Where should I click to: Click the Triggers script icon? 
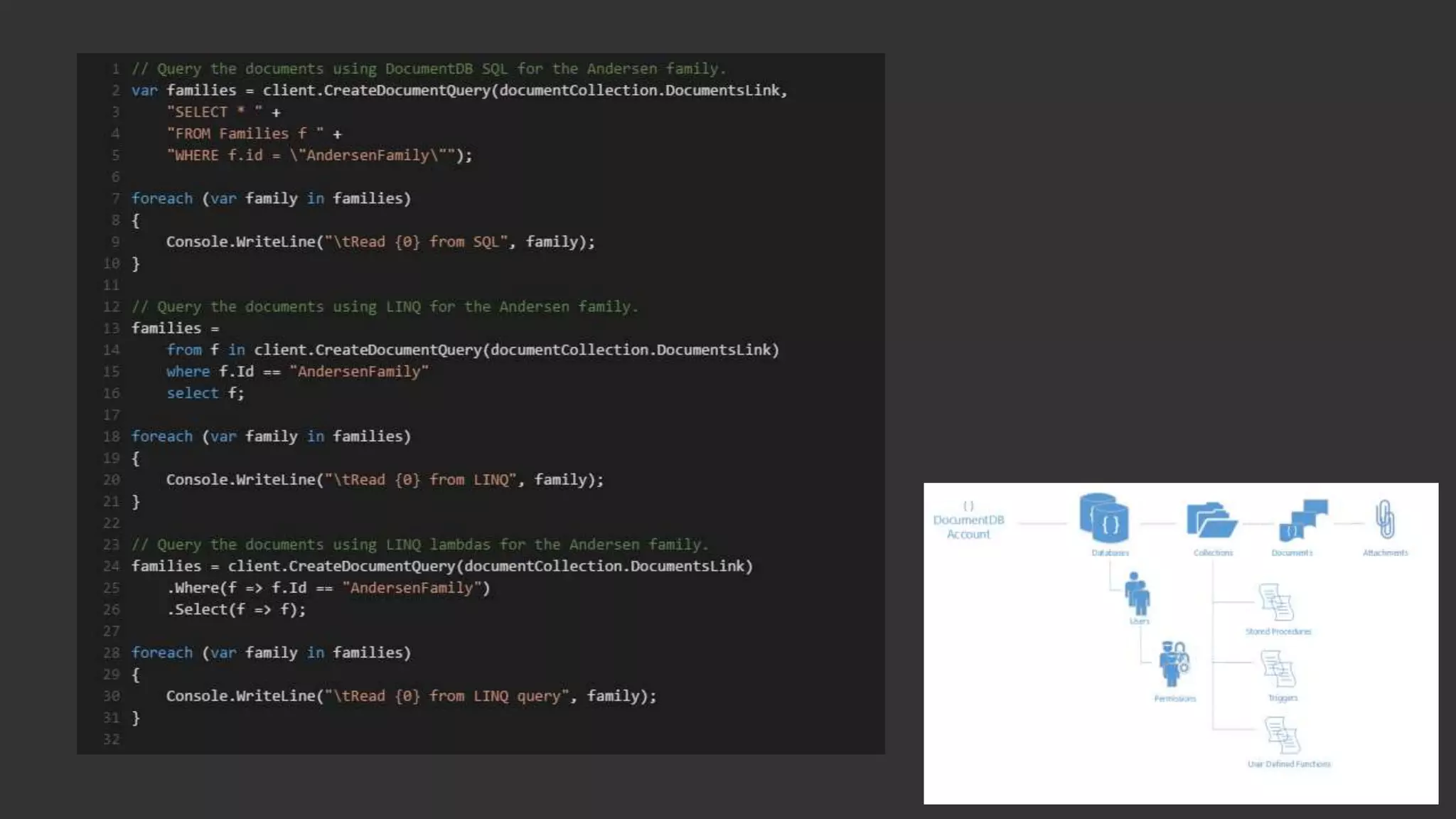[x=1278, y=668]
